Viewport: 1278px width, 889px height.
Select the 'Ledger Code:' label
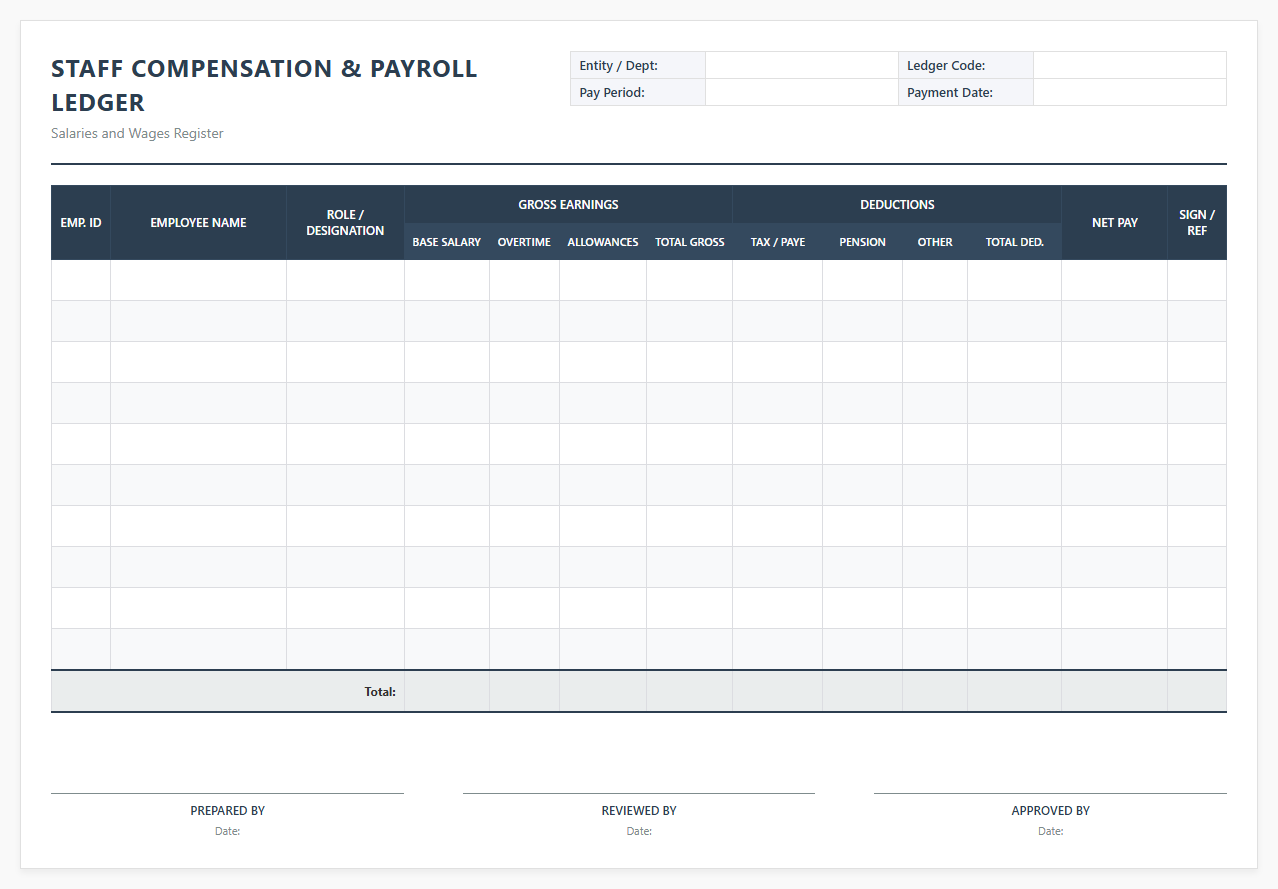tap(946, 65)
